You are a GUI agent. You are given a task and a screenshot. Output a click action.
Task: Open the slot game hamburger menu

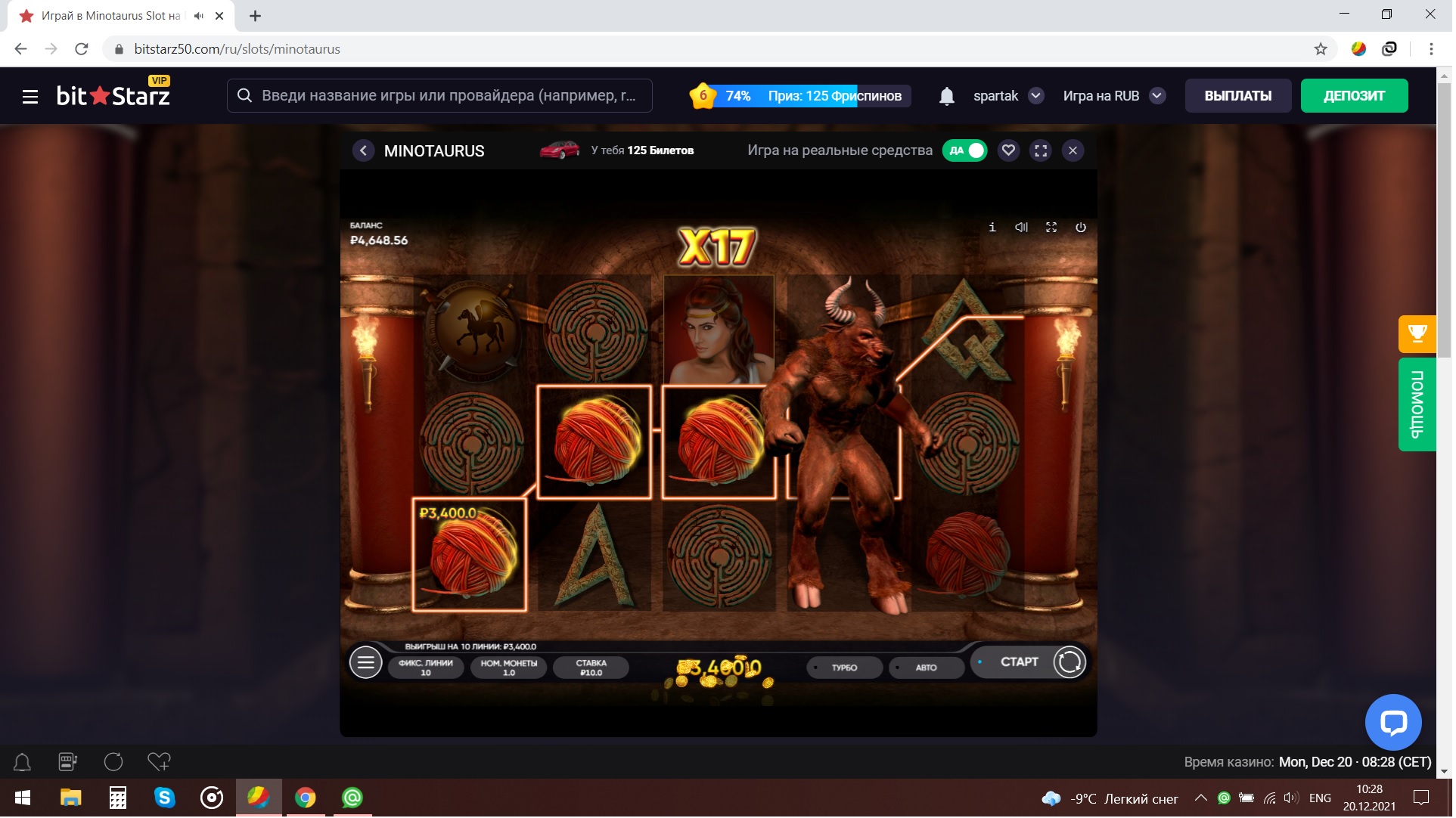pos(366,664)
